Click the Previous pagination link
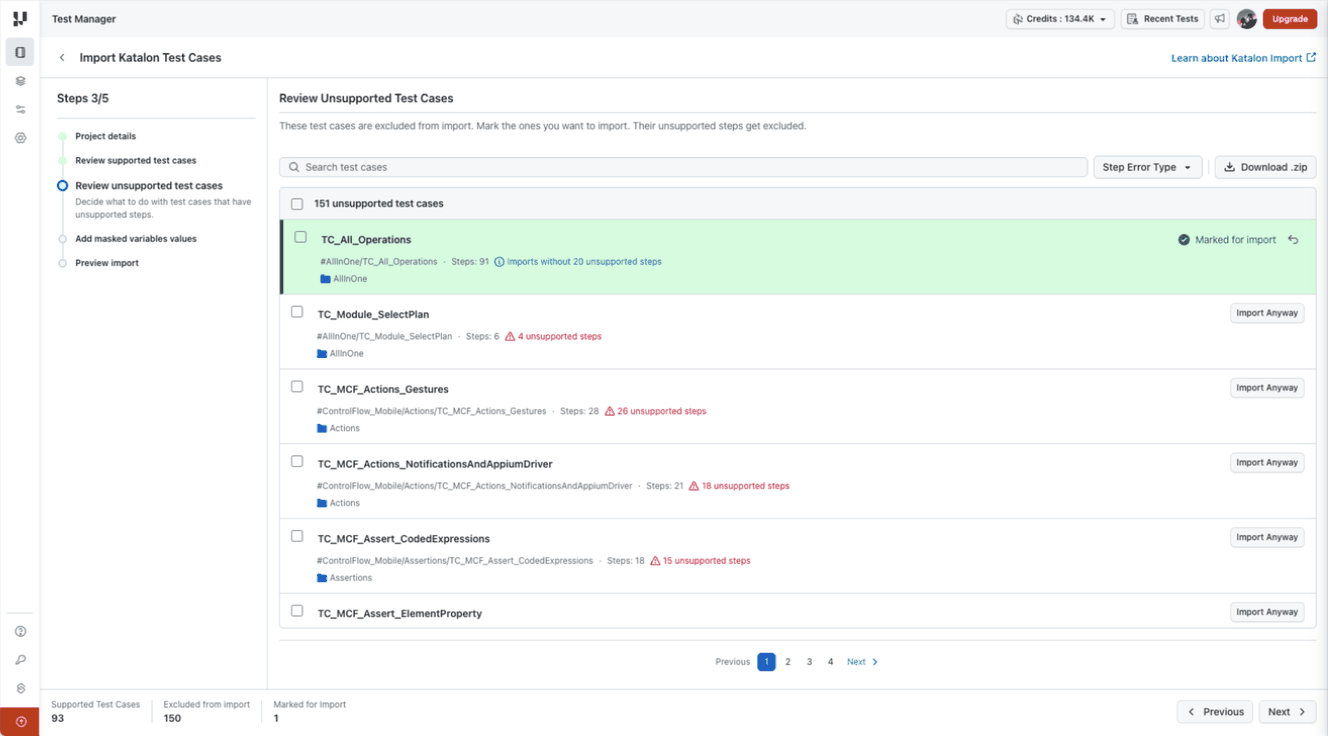This screenshot has width=1328, height=736. [733, 662]
